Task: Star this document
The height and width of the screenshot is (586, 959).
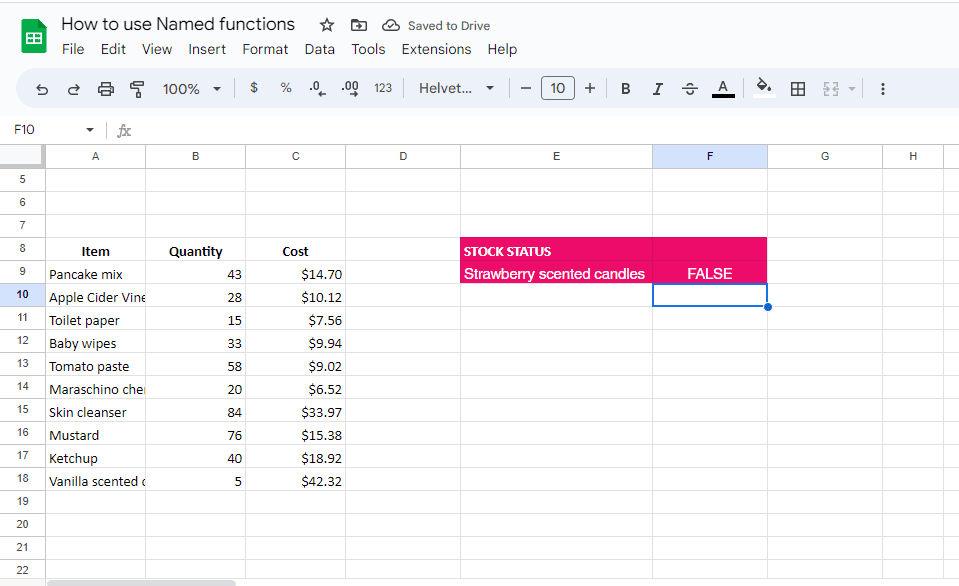Action: (326, 25)
